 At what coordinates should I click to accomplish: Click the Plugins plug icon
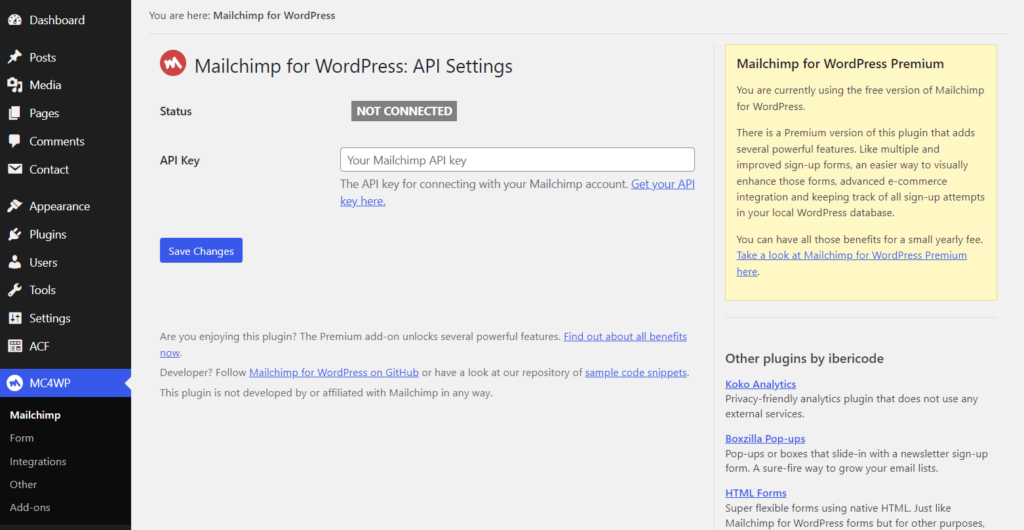(x=14, y=234)
